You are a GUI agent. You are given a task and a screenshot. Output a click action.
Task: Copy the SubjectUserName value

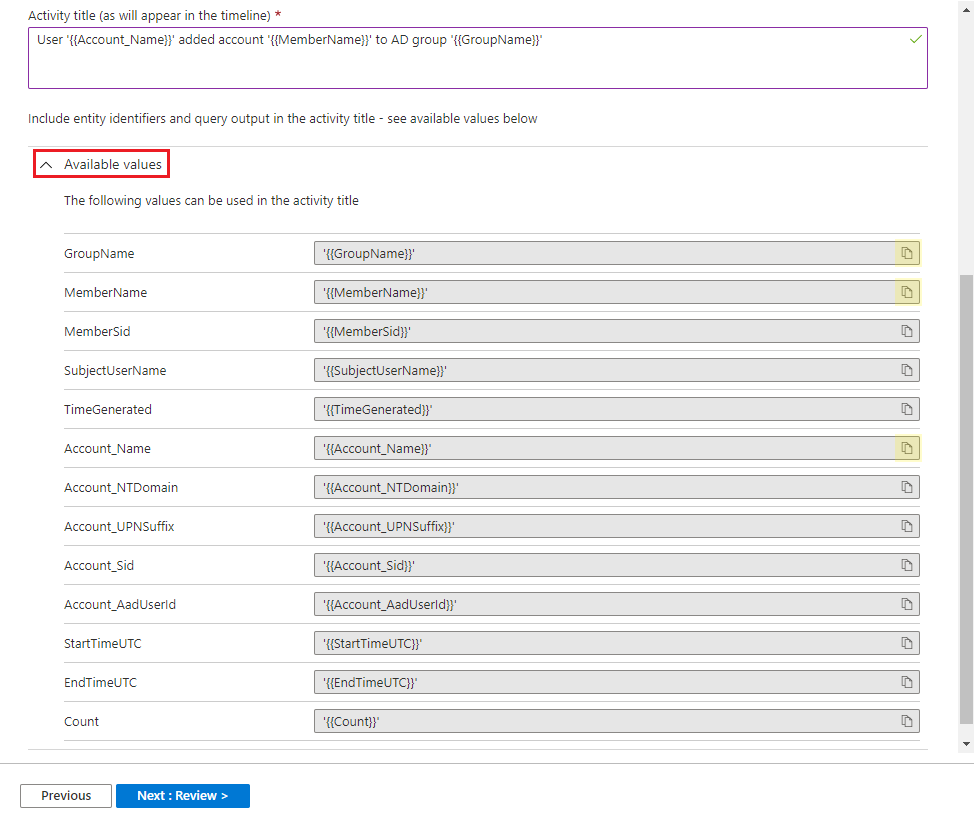click(907, 370)
